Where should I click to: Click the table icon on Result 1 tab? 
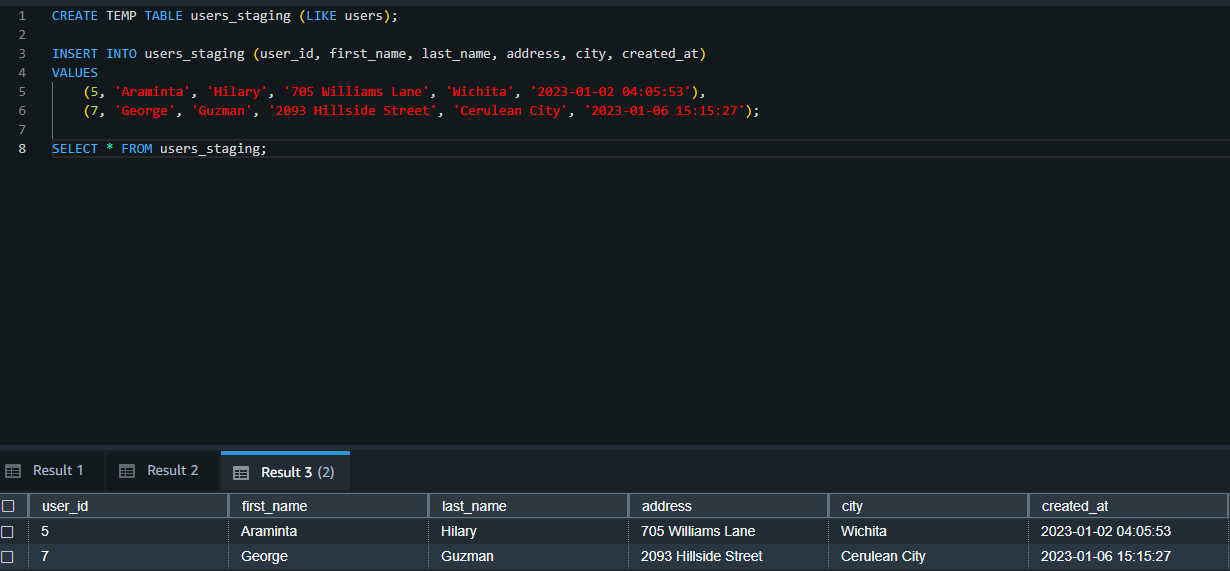click(13, 471)
